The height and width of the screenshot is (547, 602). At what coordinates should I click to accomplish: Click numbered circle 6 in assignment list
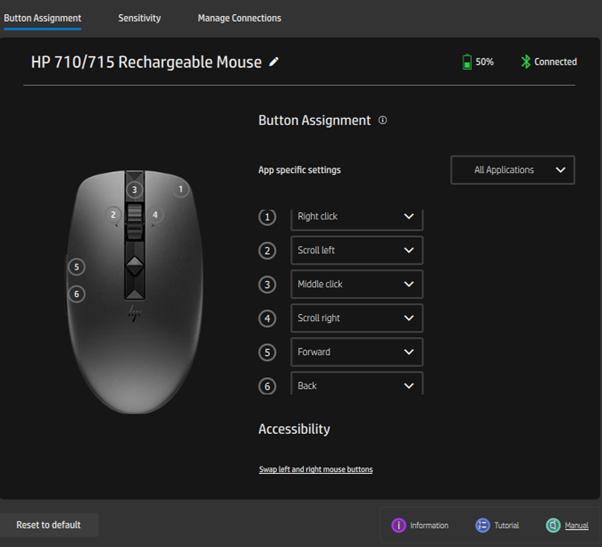coord(267,386)
